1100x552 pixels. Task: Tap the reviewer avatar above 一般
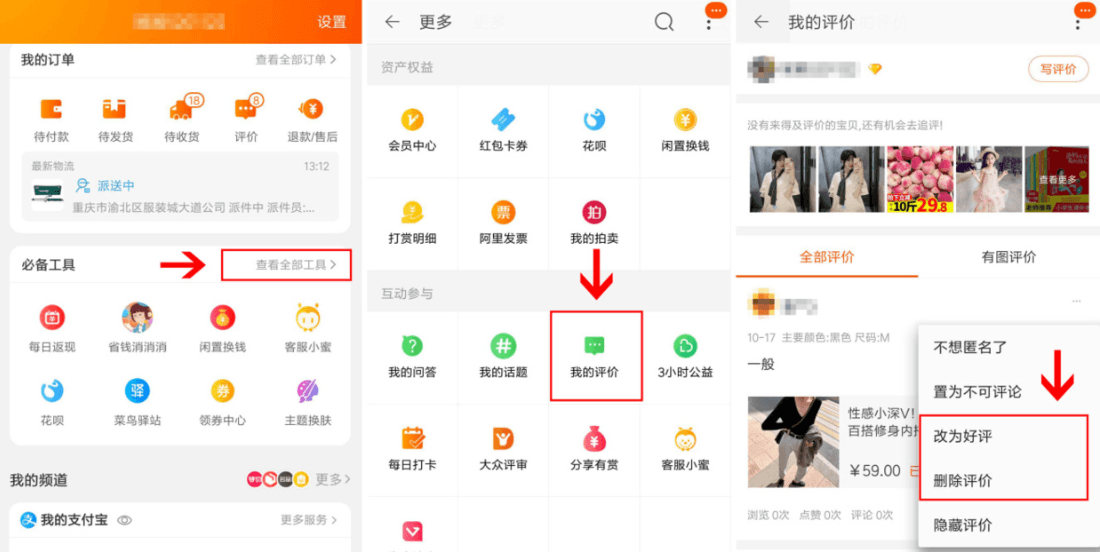[x=761, y=305]
